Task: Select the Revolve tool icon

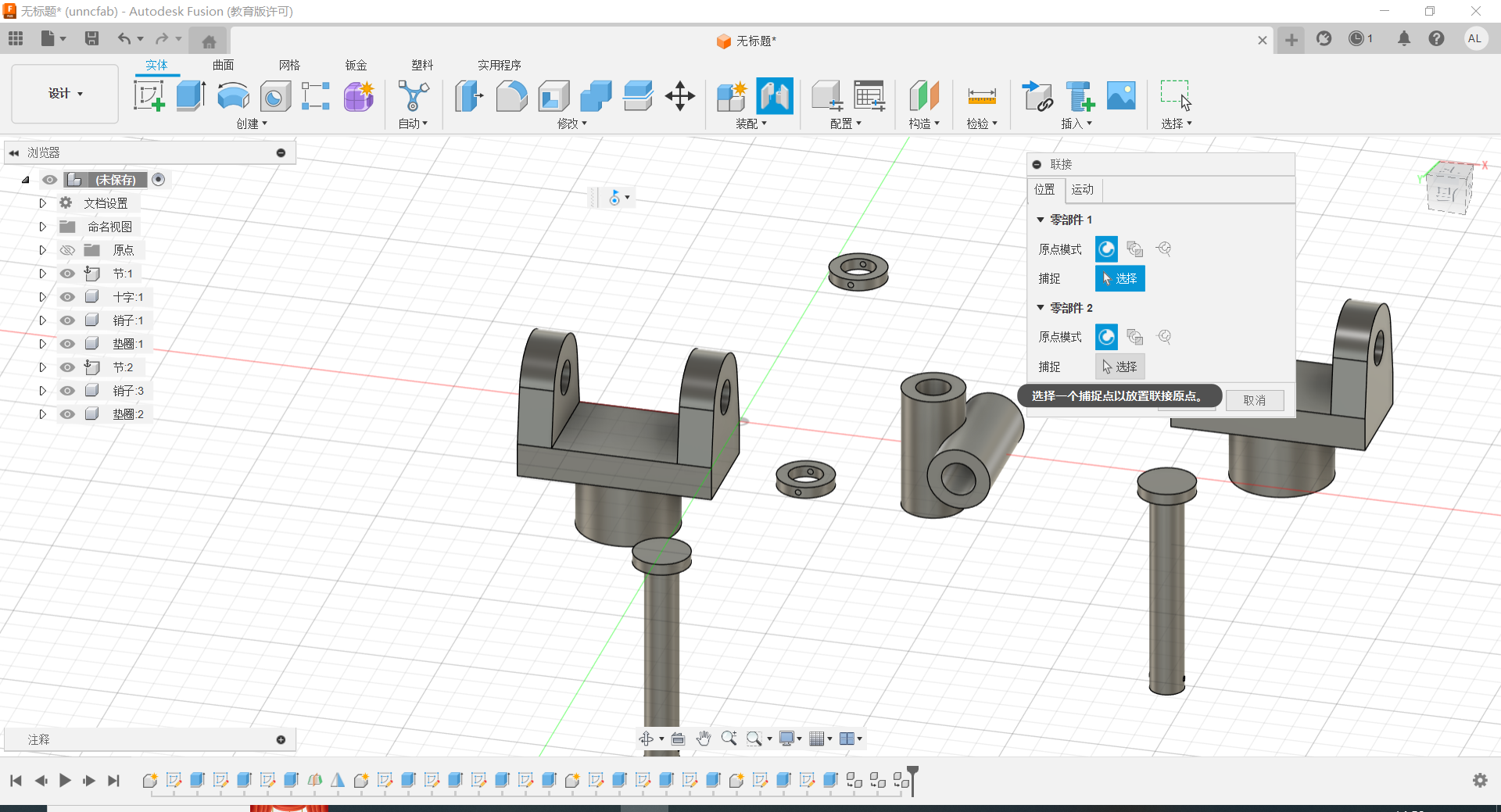Action: coord(233,96)
